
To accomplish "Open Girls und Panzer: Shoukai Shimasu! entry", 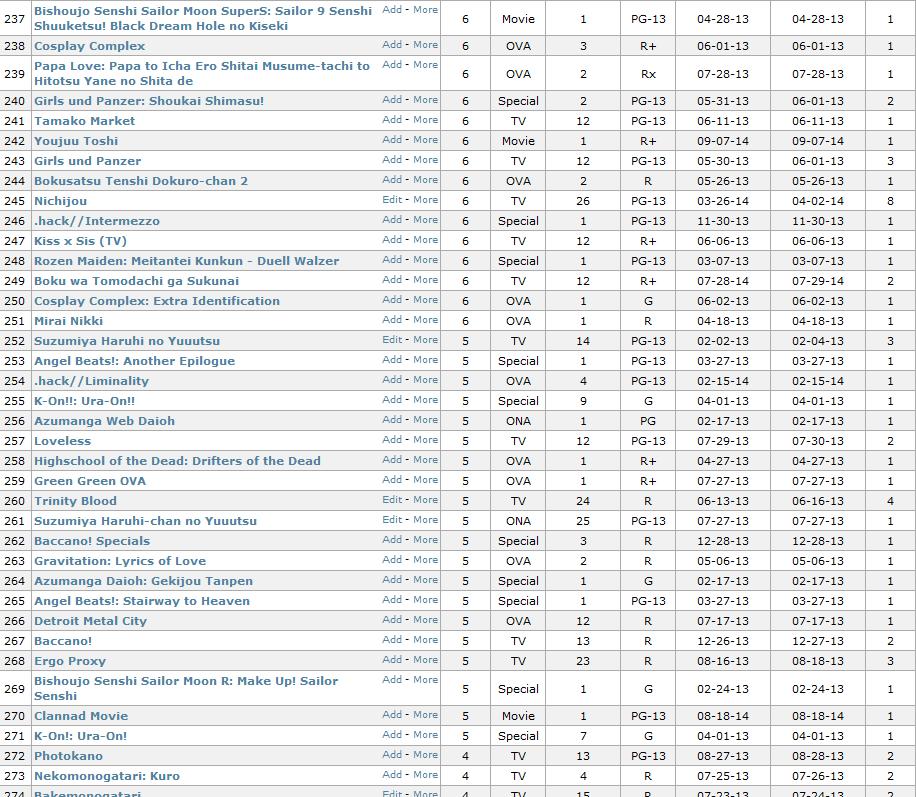I will click(149, 101).
